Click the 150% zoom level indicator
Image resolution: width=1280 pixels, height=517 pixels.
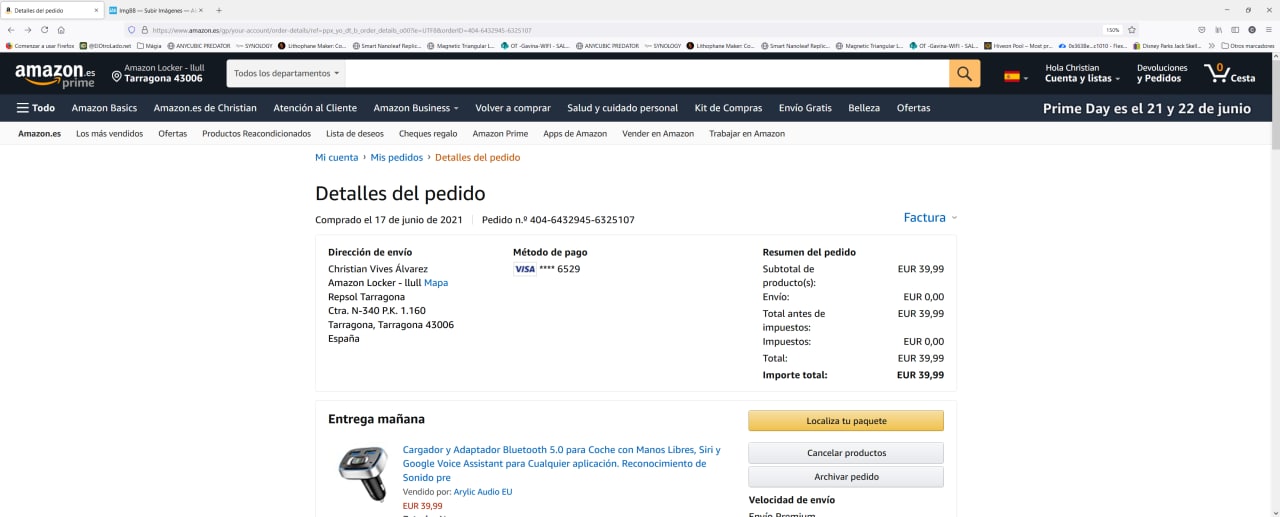[1112, 30]
